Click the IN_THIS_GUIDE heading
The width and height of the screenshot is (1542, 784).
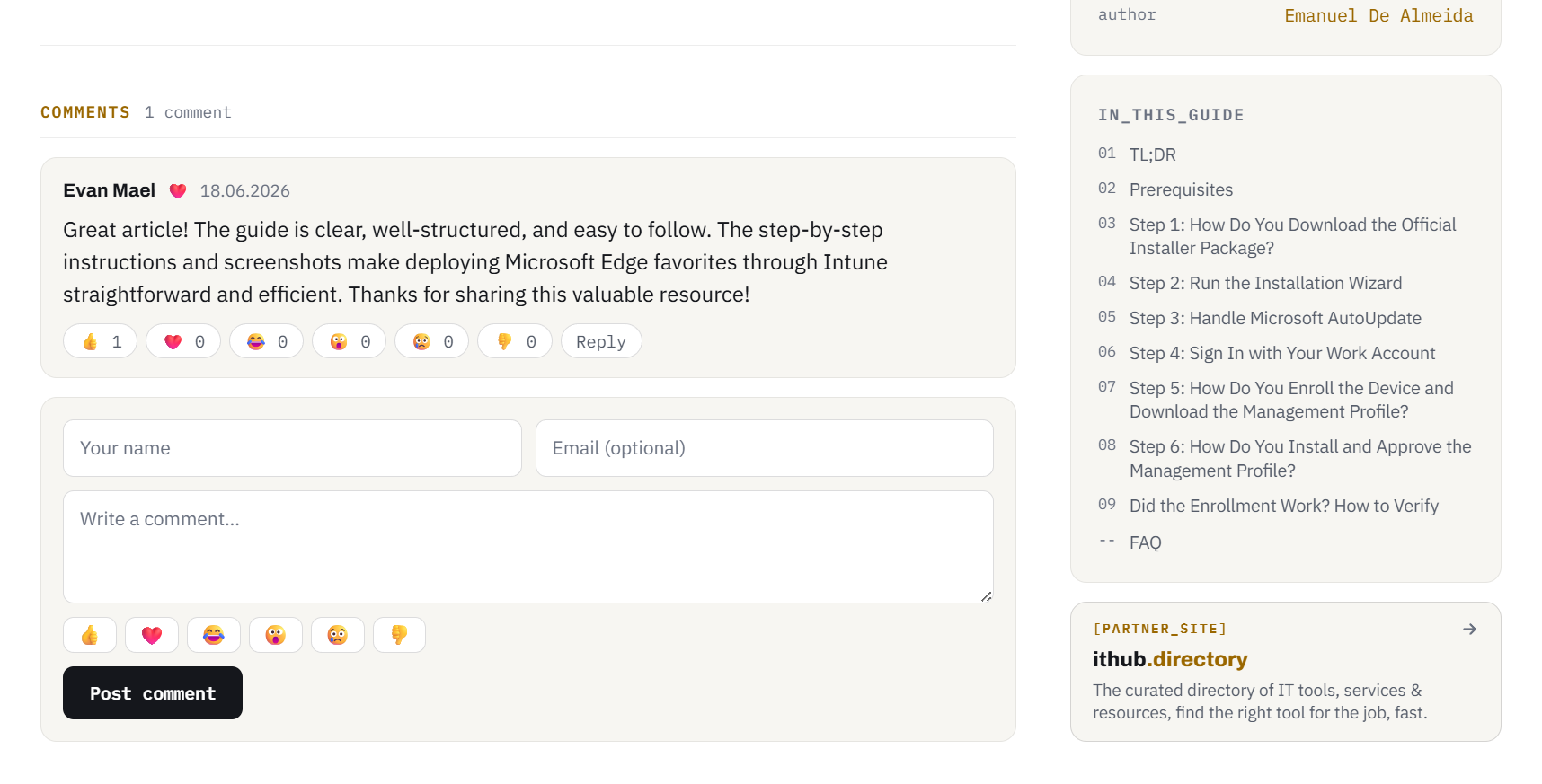1171,115
